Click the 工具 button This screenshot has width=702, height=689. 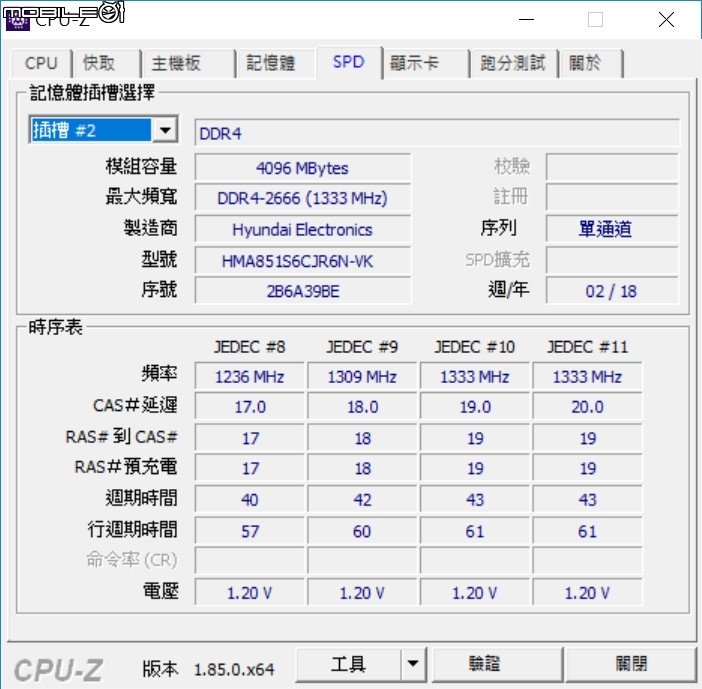[348, 664]
